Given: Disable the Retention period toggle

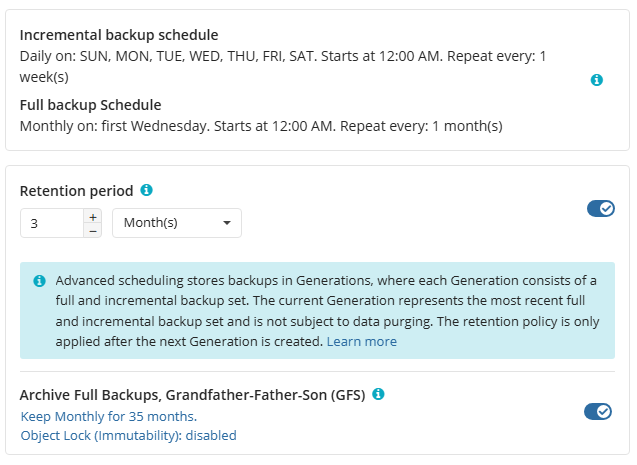Looking at the screenshot, I should [600, 208].
